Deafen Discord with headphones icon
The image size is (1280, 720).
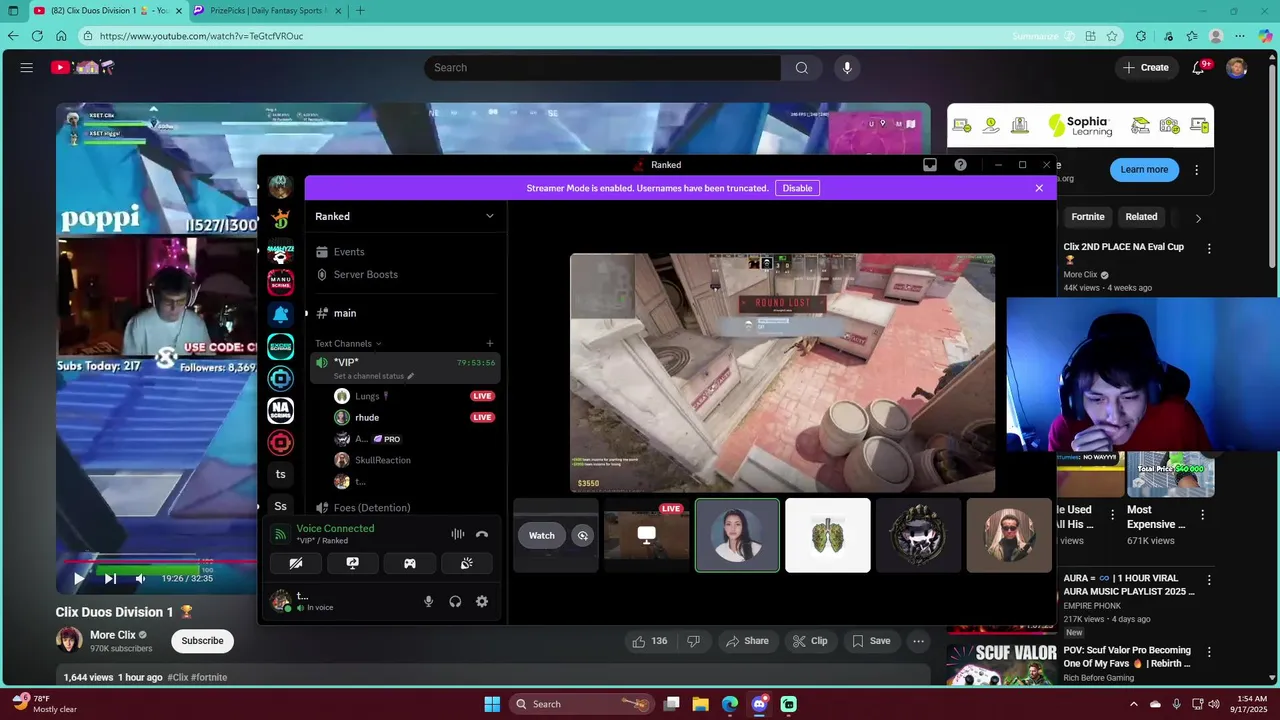click(455, 601)
